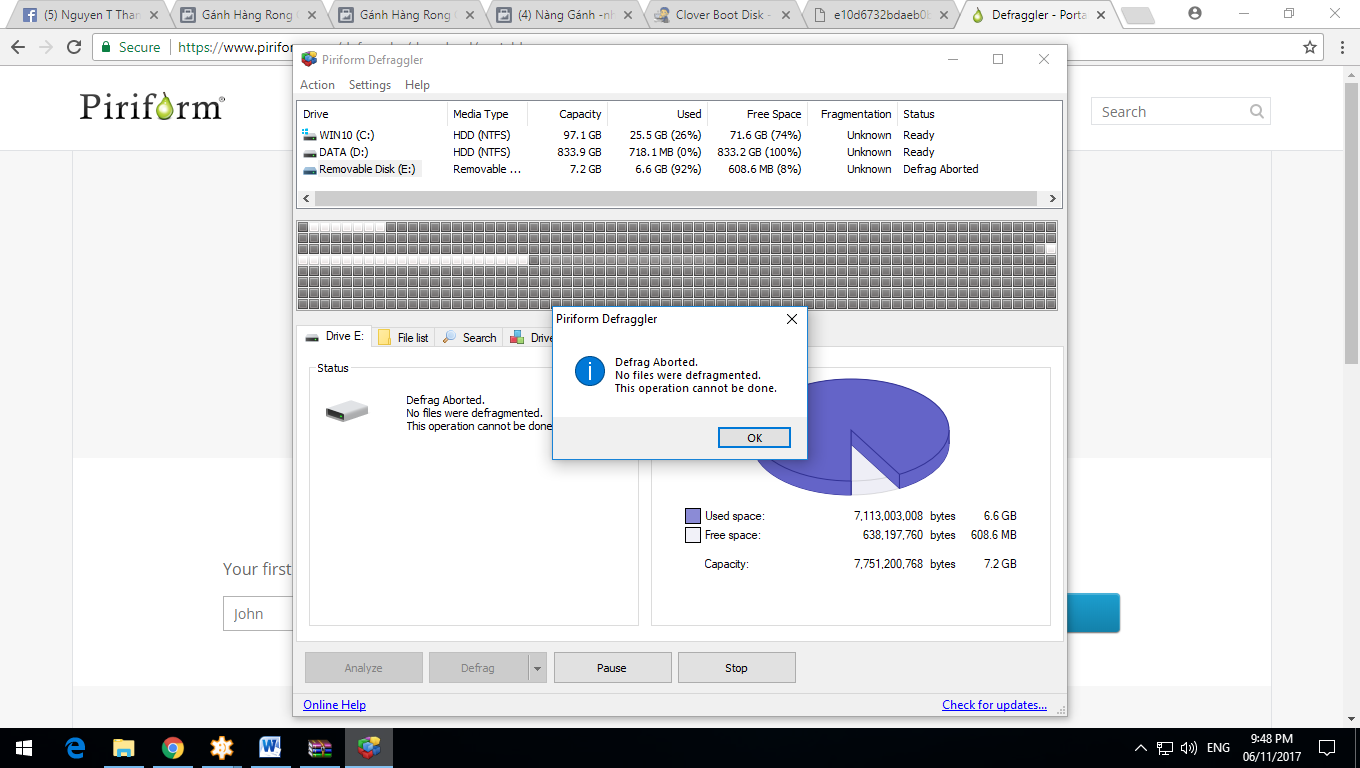This screenshot has width=1360, height=768.
Task: Sort by the Status column header
Action: [x=978, y=114]
